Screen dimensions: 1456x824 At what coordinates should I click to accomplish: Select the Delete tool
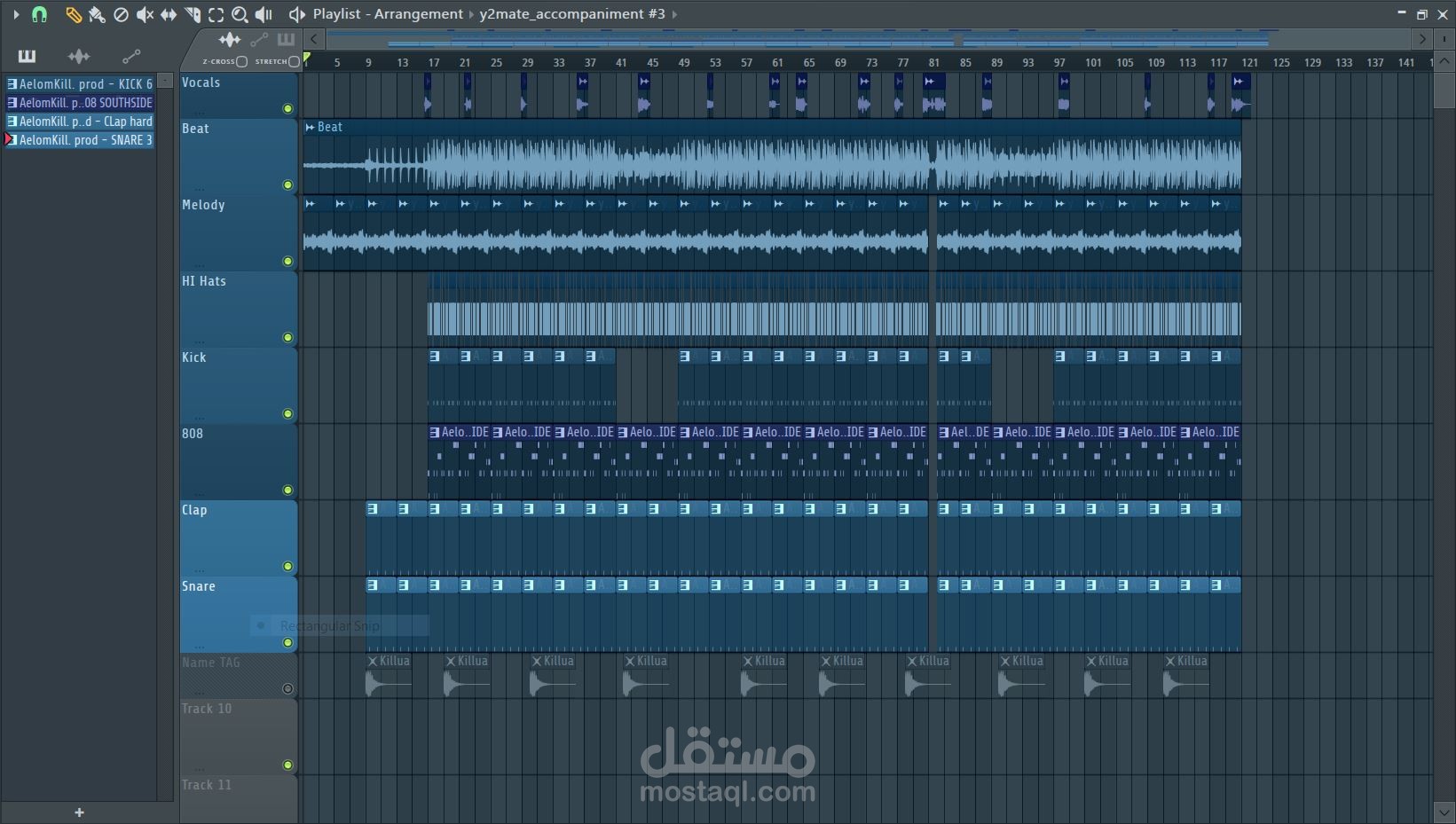pos(121,14)
